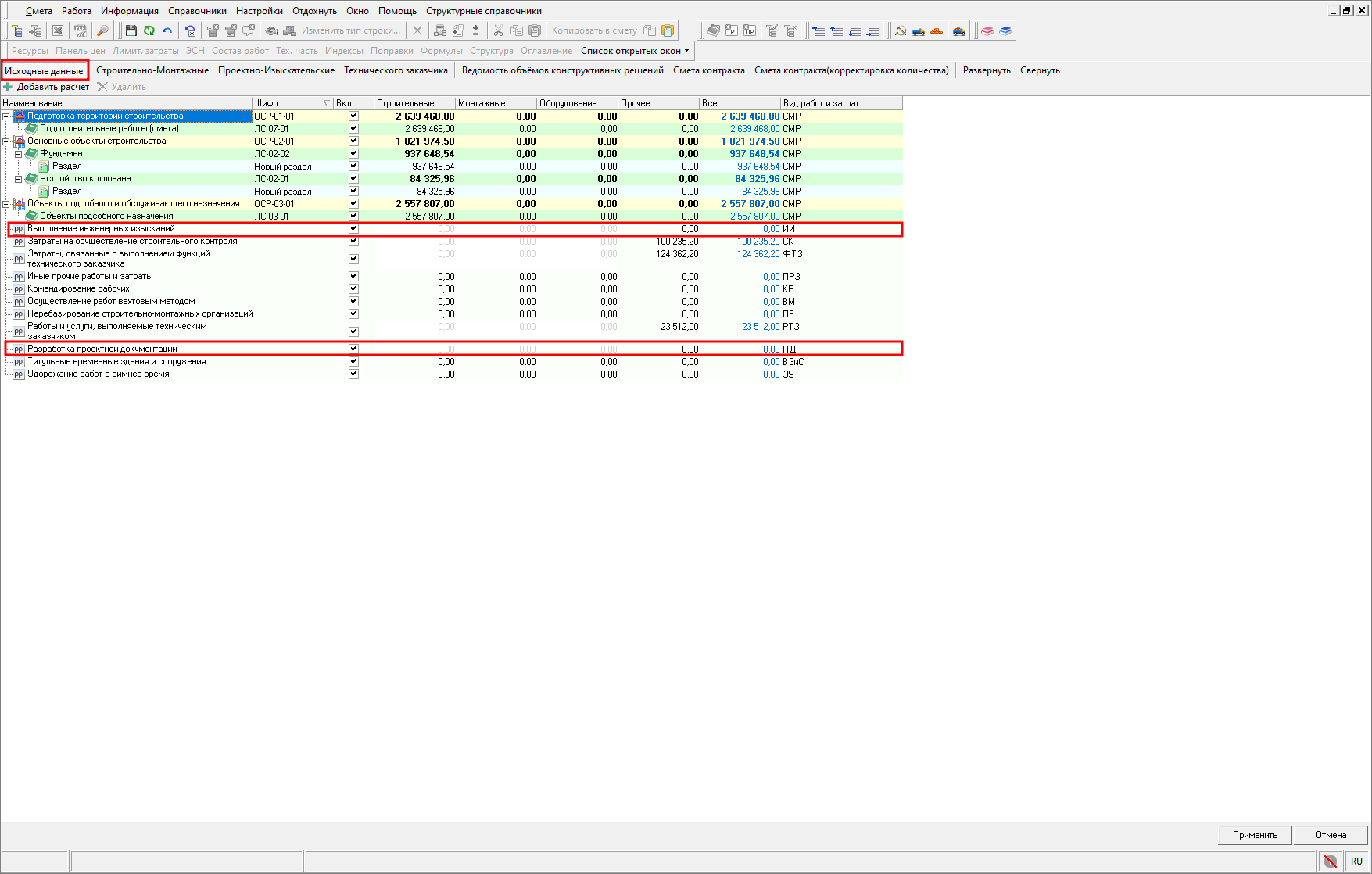The width and height of the screenshot is (1372, 874).
Task: Open the Справочники menu
Action: pyautogui.click(x=197, y=11)
